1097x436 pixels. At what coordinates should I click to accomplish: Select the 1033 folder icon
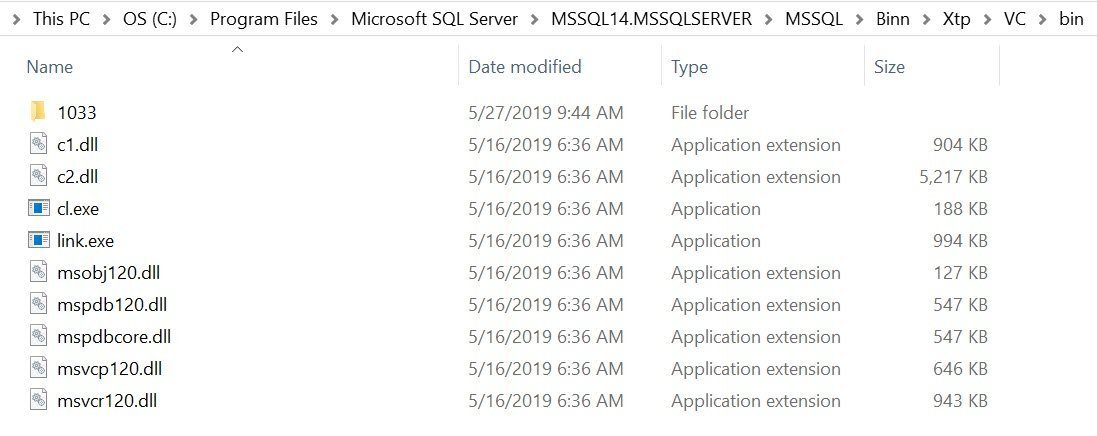(x=38, y=112)
